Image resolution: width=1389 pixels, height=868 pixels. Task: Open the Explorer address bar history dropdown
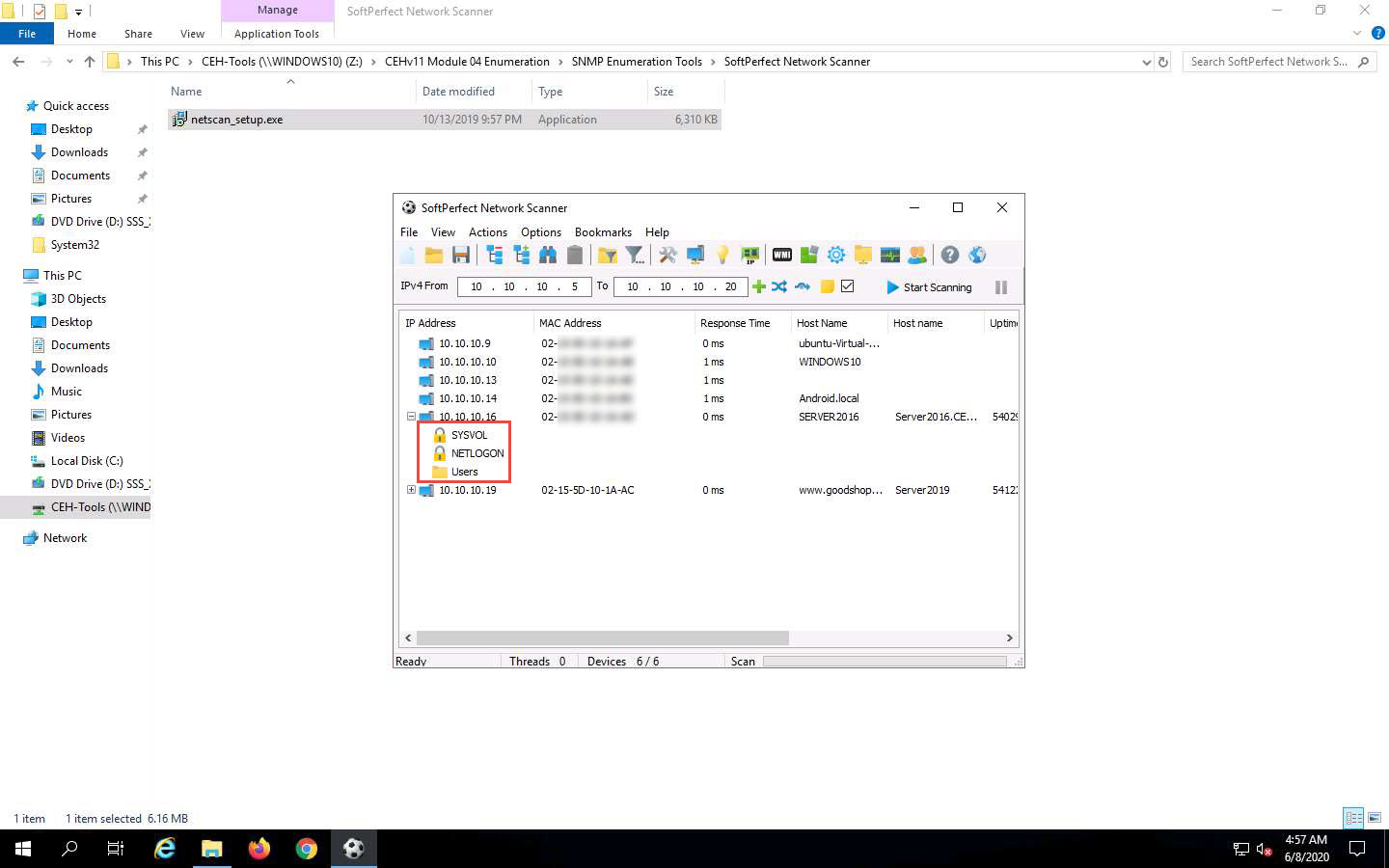1146,62
